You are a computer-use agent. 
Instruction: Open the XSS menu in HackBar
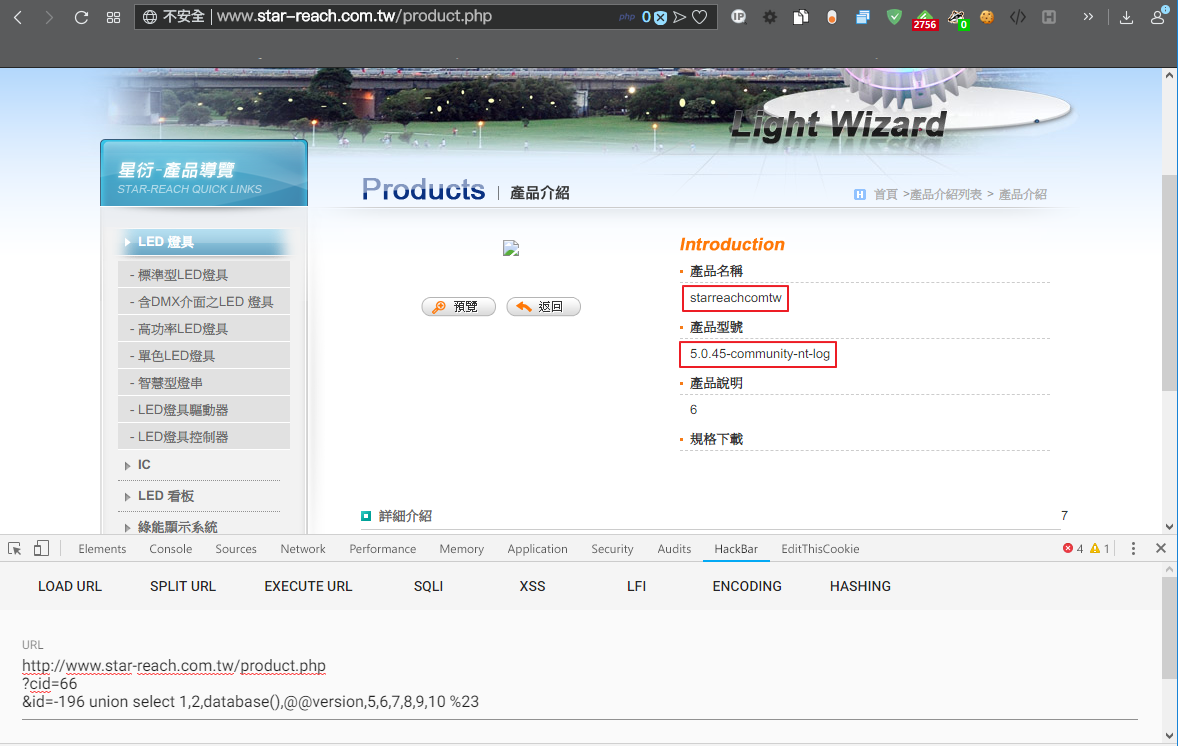click(x=533, y=586)
